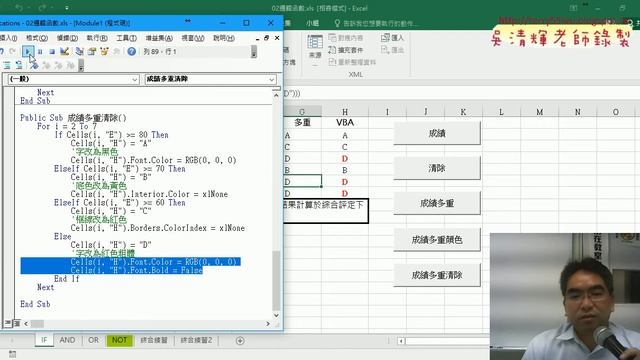Viewport: 640px width, 360px height.
Task: Click the Outdent icon in Edit toolbar
Action: pos(19,65)
